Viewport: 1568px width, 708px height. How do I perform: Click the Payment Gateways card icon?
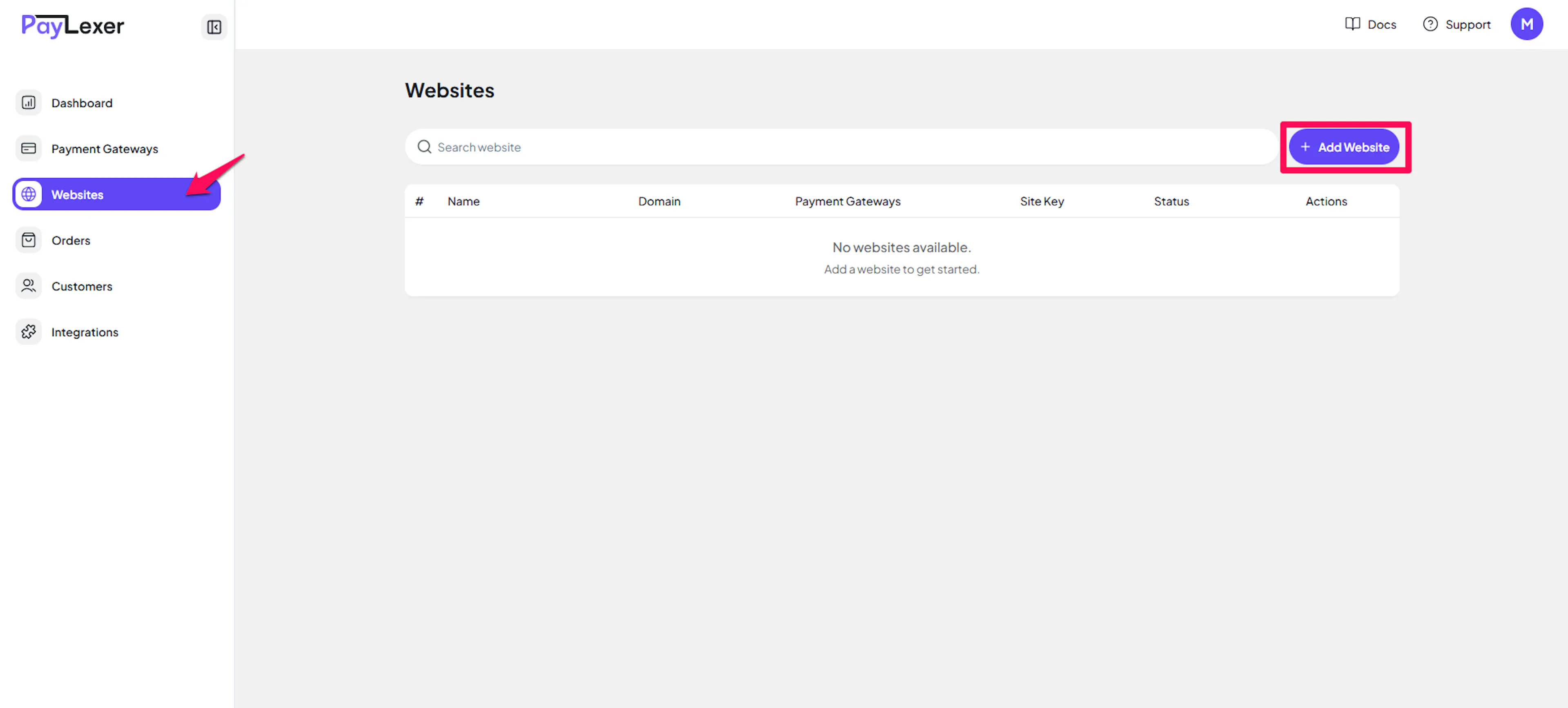(x=29, y=149)
